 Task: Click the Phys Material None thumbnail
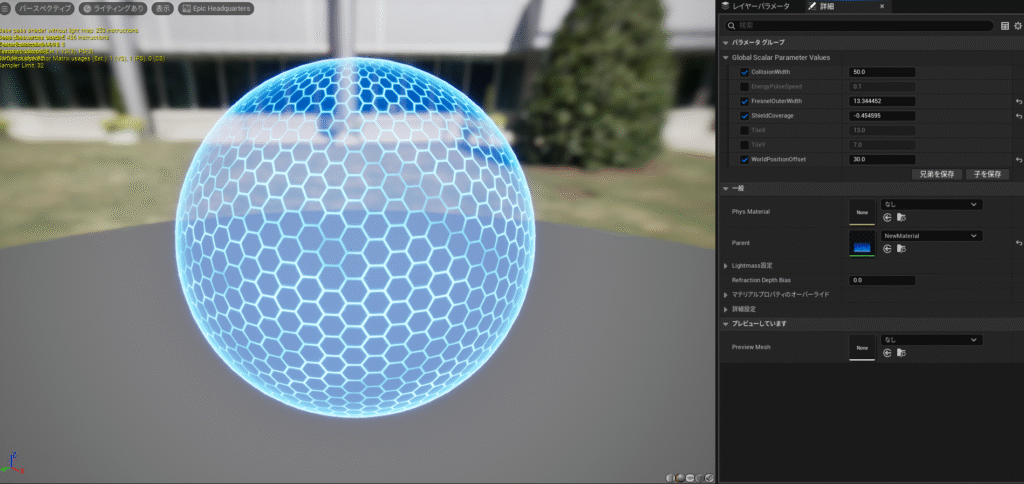click(x=862, y=212)
